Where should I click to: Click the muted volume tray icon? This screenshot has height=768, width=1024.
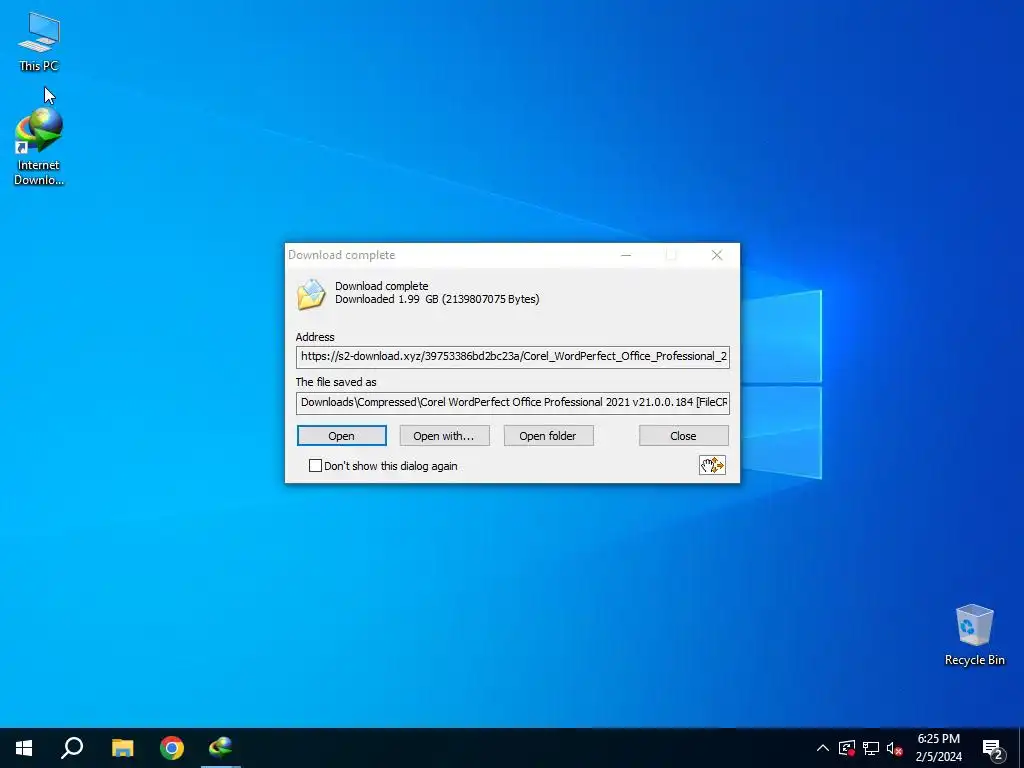[895, 748]
